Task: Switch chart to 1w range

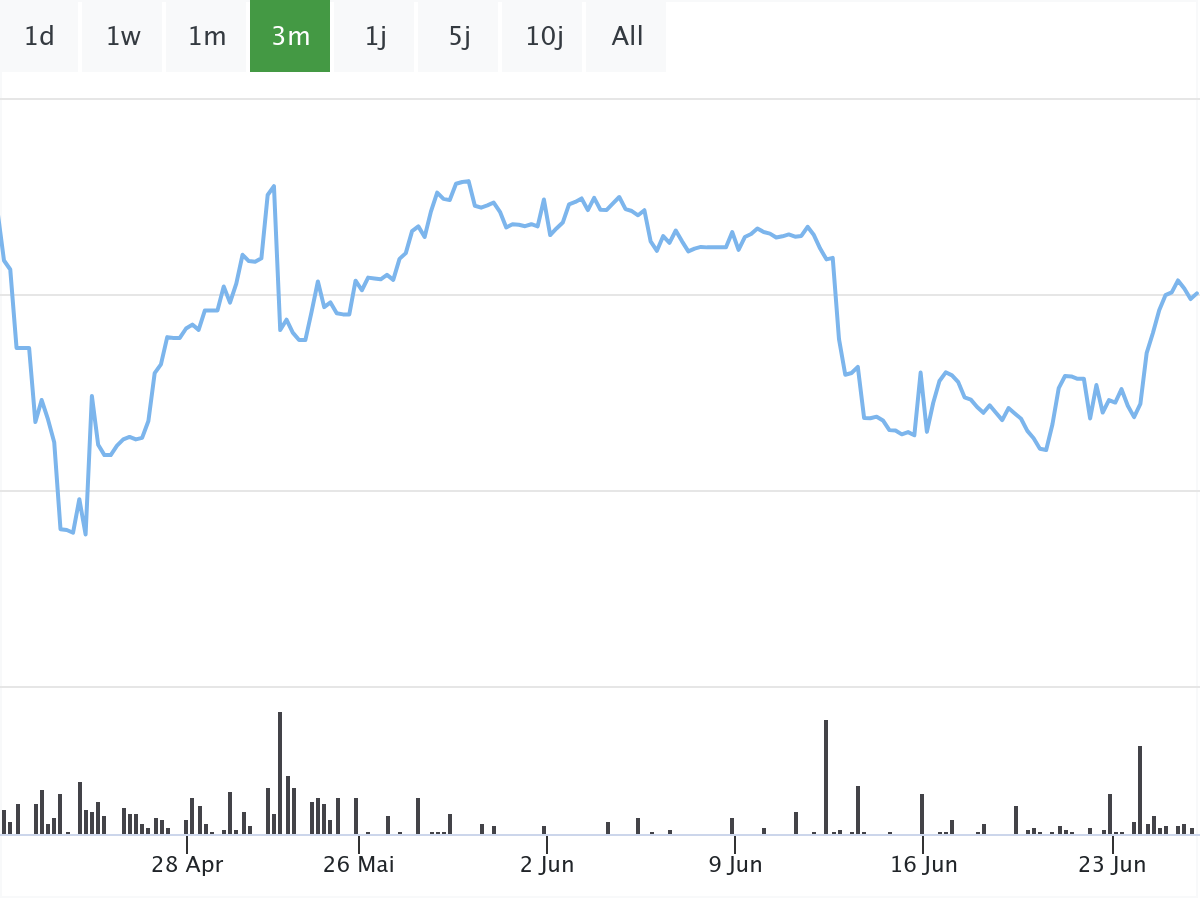Action: click(x=123, y=37)
